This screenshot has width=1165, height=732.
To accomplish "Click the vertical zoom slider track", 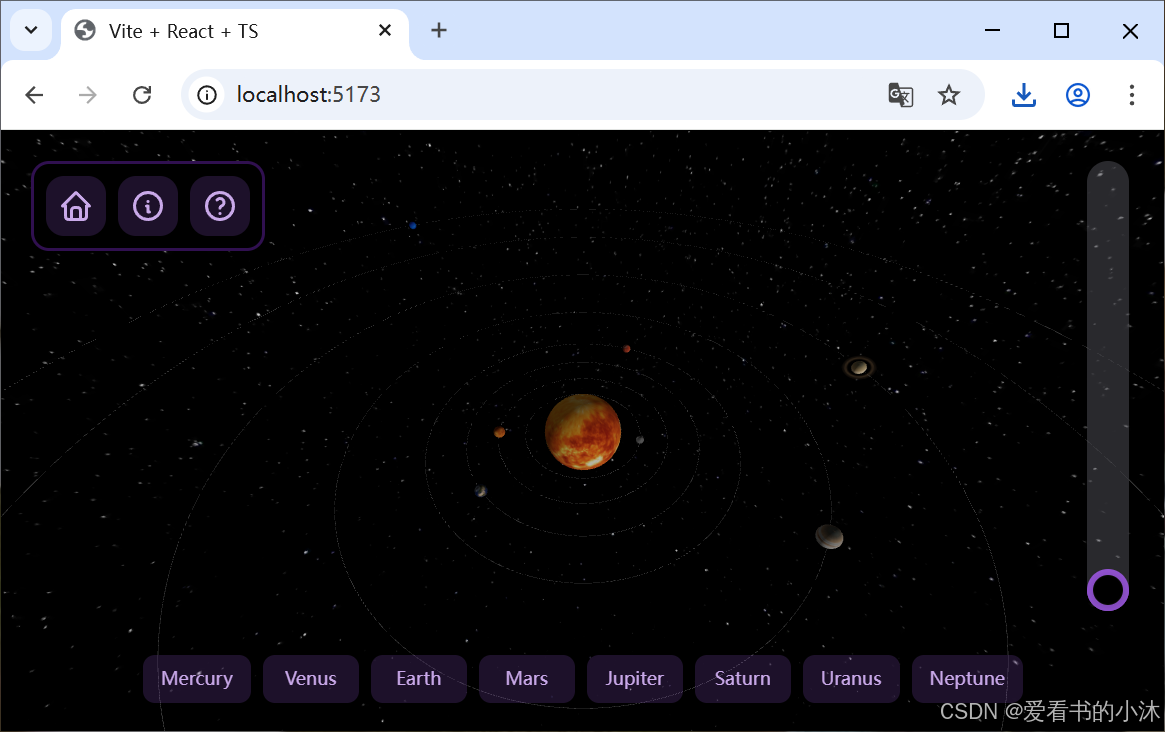I will pos(1108,385).
